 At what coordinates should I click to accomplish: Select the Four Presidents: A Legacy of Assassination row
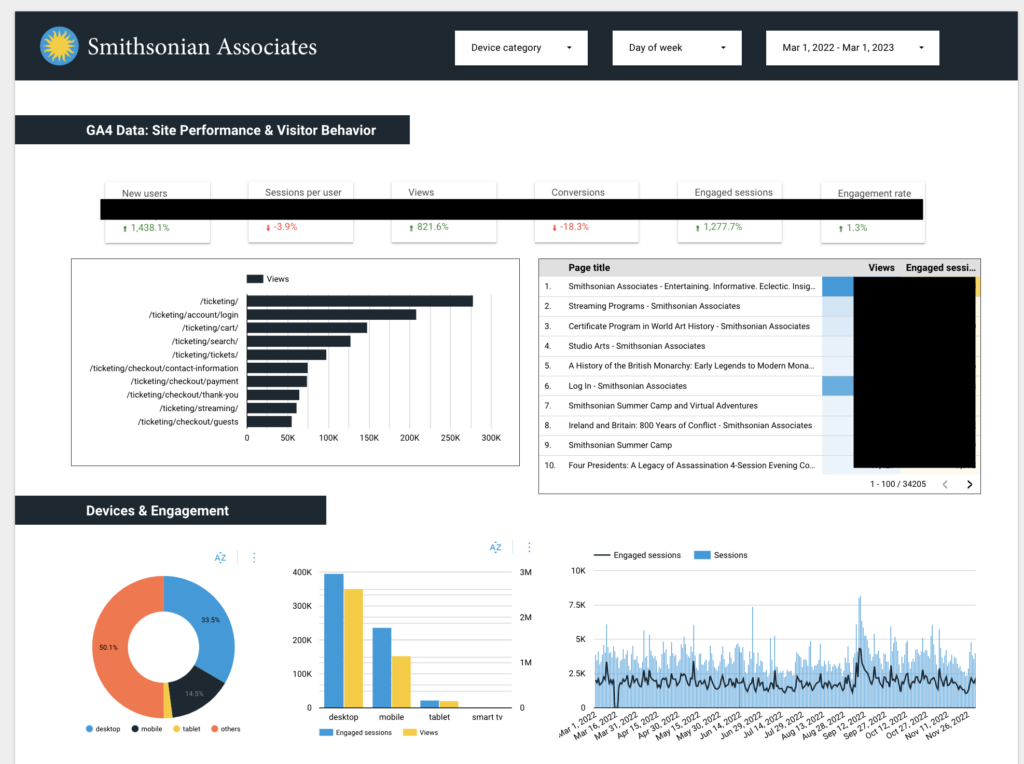[x=760, y=465]
